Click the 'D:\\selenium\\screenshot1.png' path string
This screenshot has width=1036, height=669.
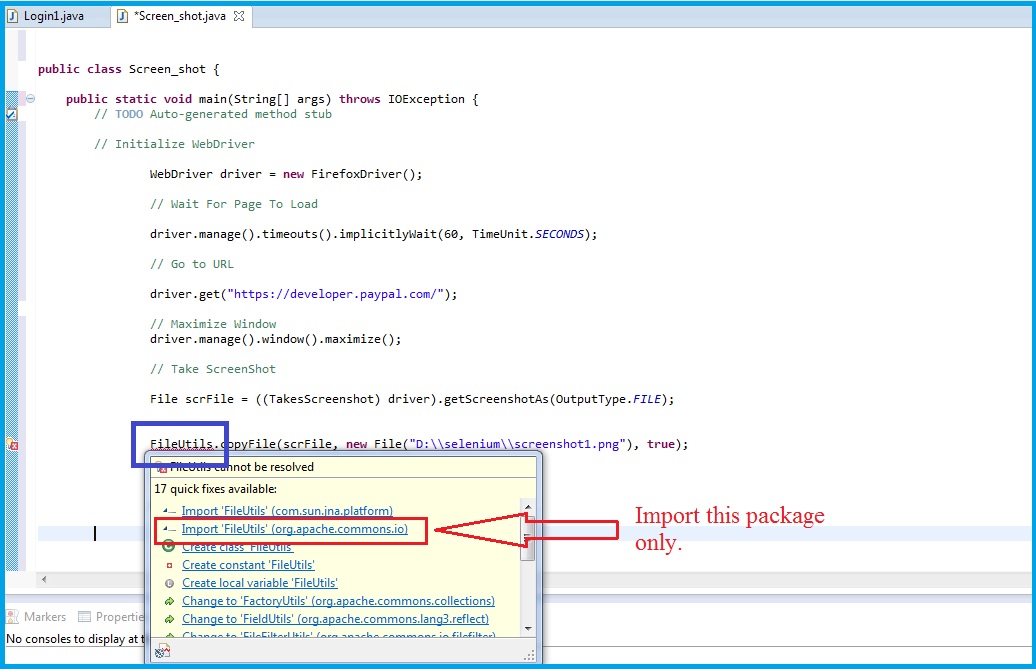coord(517,444)
